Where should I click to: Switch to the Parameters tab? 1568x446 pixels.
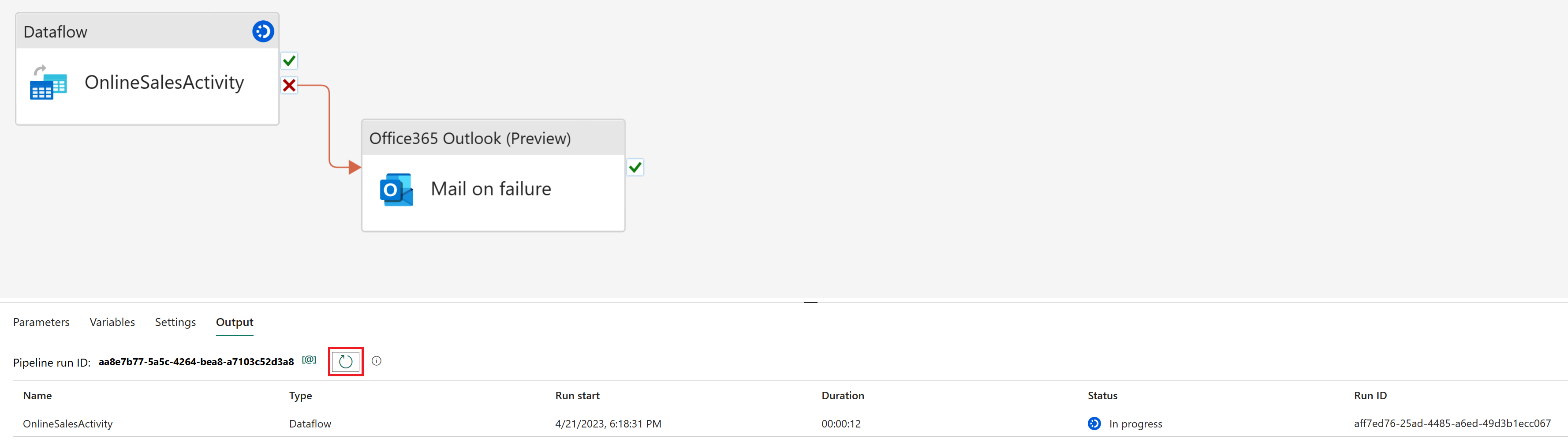click(41, 322)
